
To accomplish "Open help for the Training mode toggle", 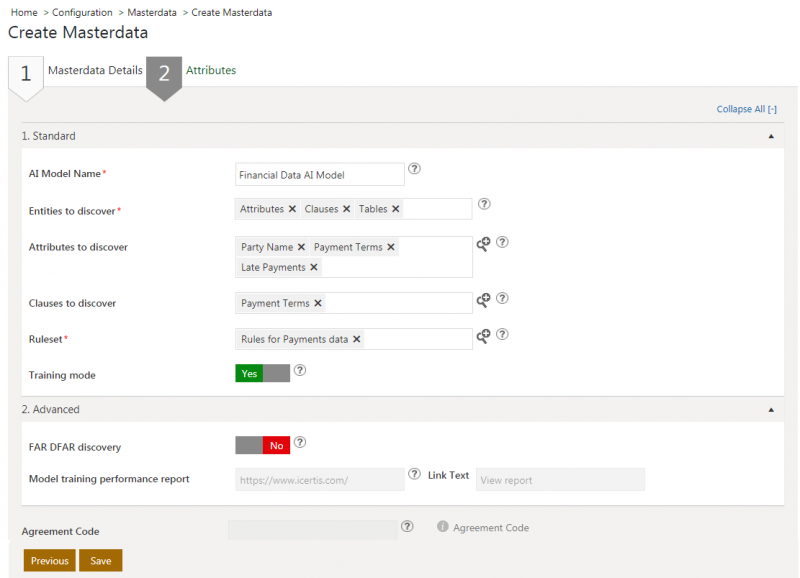I will point(300,371).
